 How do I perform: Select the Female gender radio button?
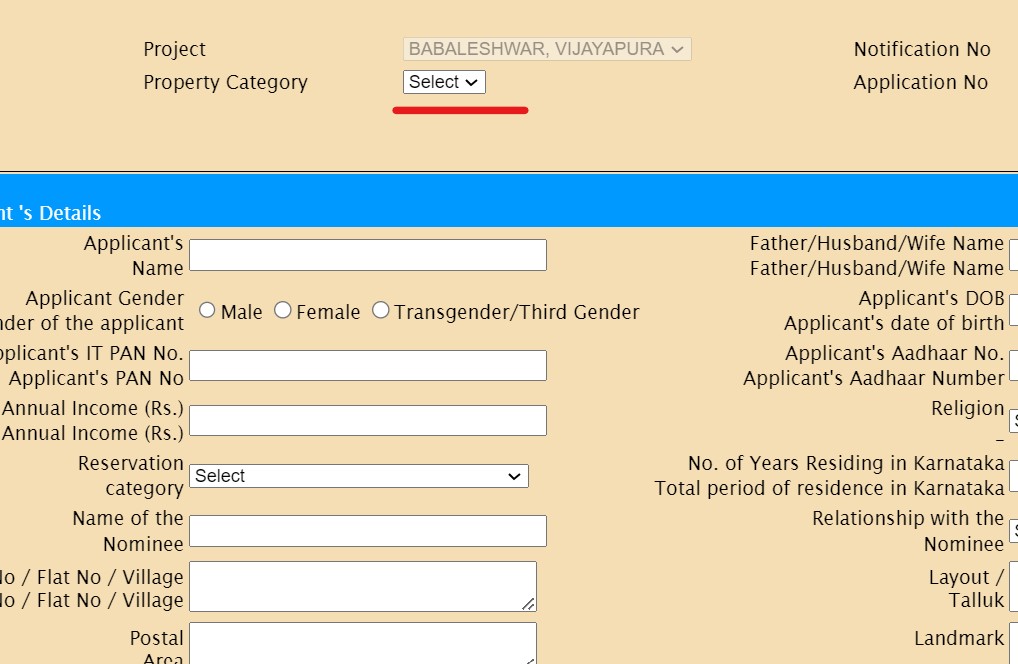coord(283,311)
